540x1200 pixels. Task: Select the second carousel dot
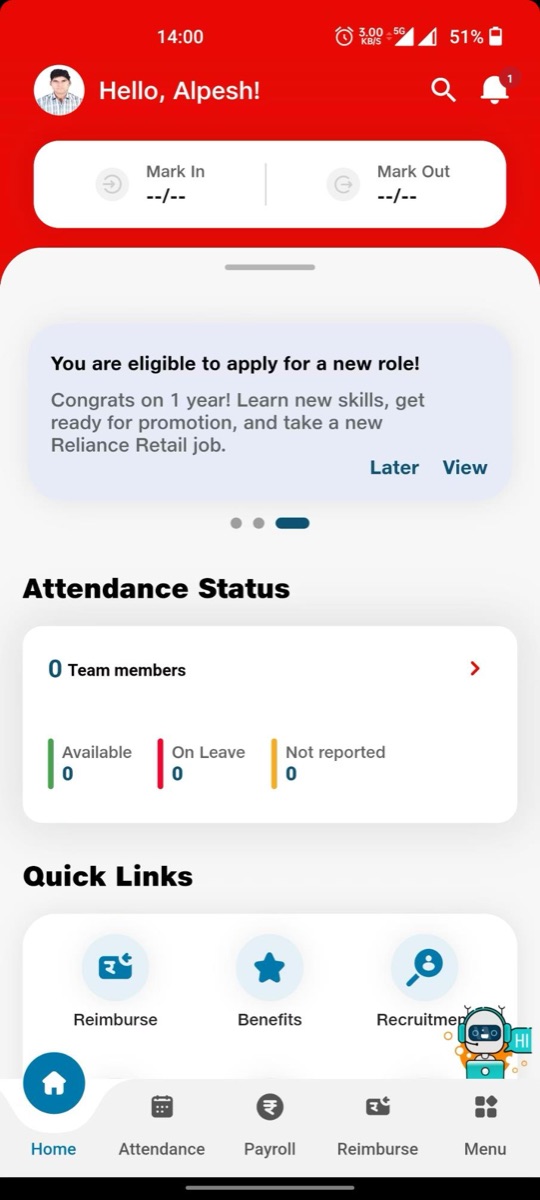coord(258,523)
